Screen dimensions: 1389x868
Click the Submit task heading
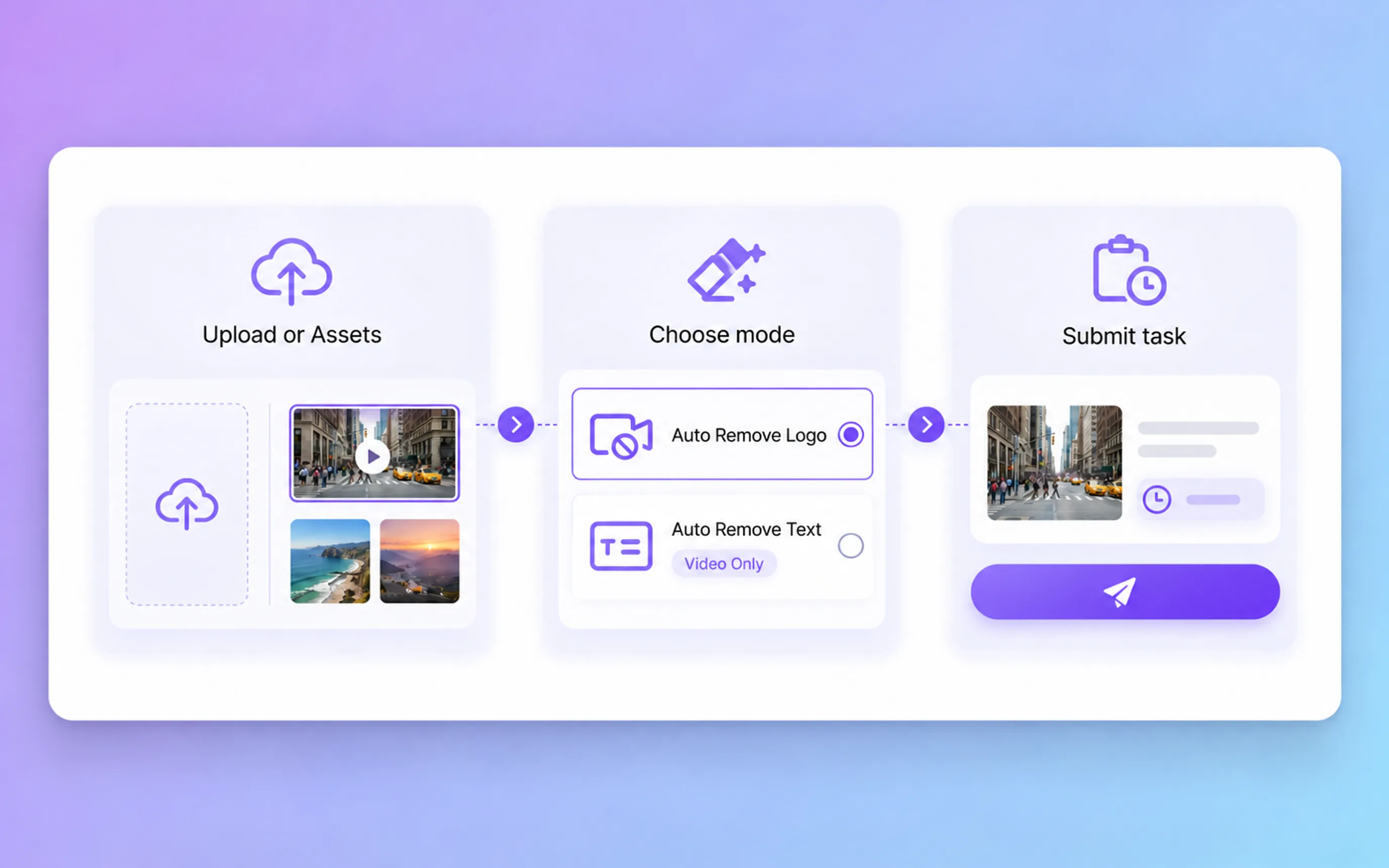[x=1123, y=336]
